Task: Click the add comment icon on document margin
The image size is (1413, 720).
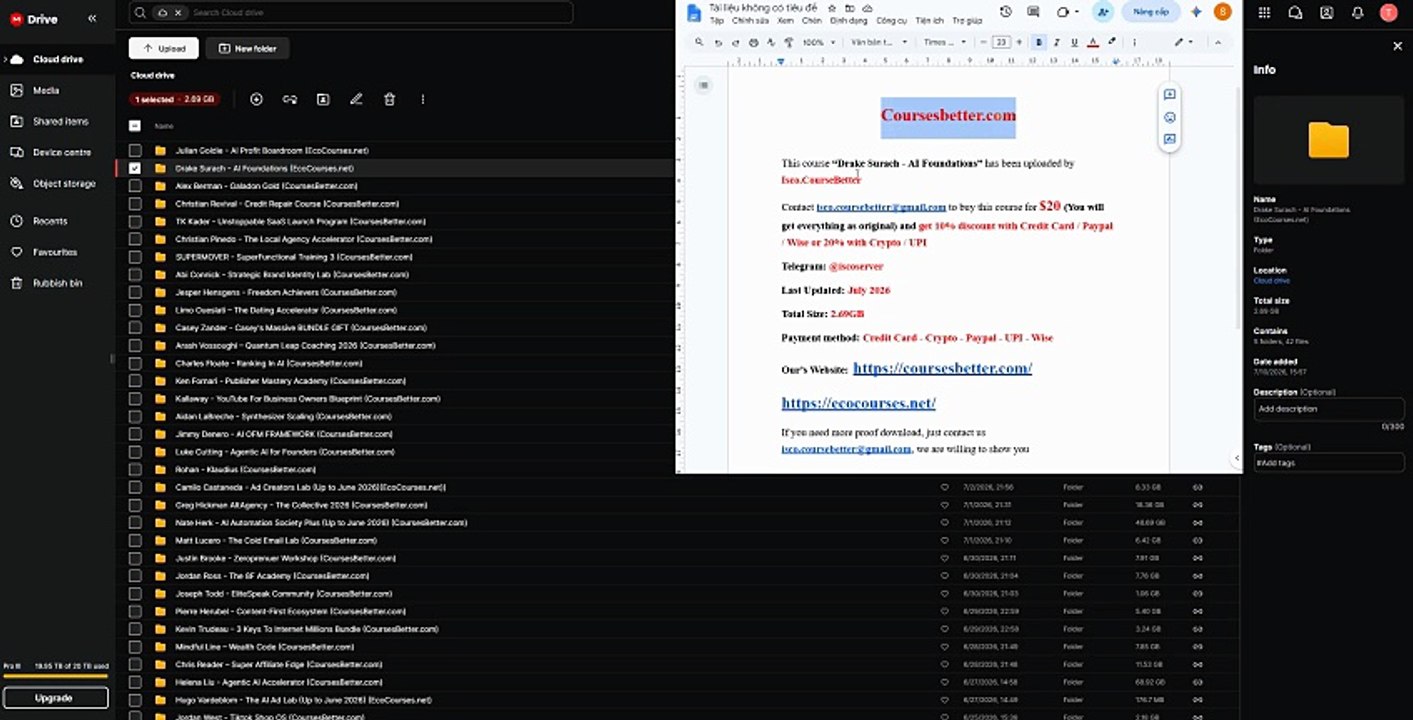Action: [1169, 95]
